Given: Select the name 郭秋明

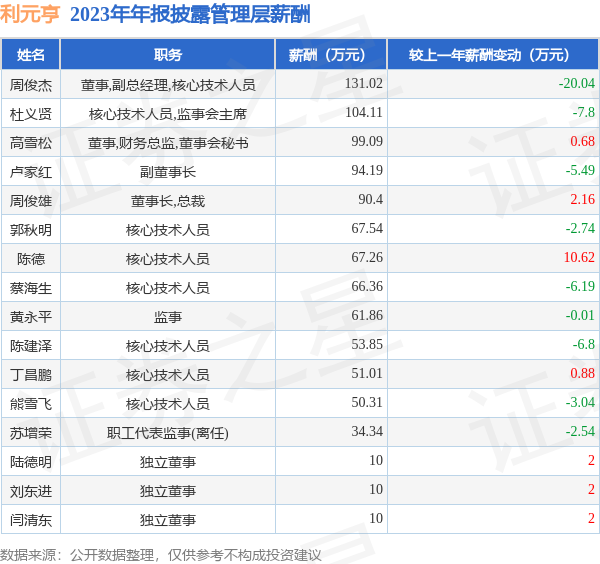Looking at the screenshot, I should tap(31, 230).
